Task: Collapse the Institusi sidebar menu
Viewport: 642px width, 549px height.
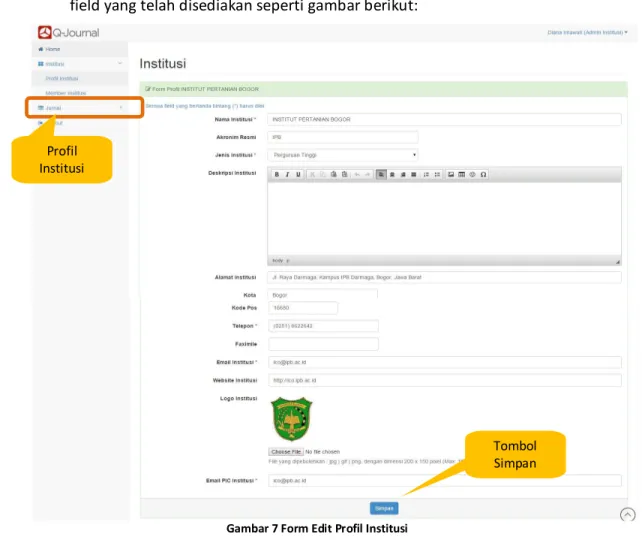Action: [x=80, y=64]
